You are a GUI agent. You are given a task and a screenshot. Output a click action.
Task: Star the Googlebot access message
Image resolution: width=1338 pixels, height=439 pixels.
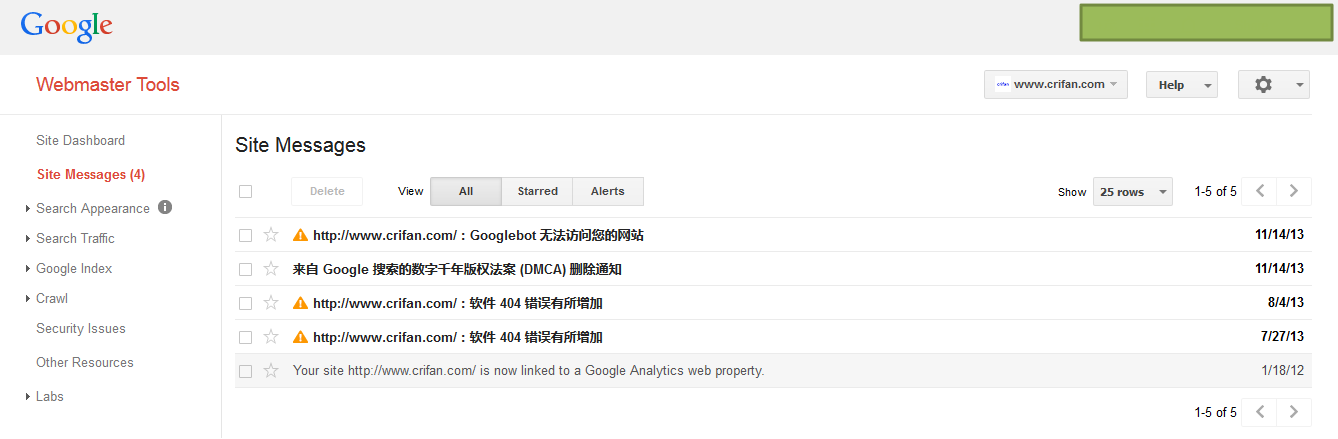click(270, 235)
